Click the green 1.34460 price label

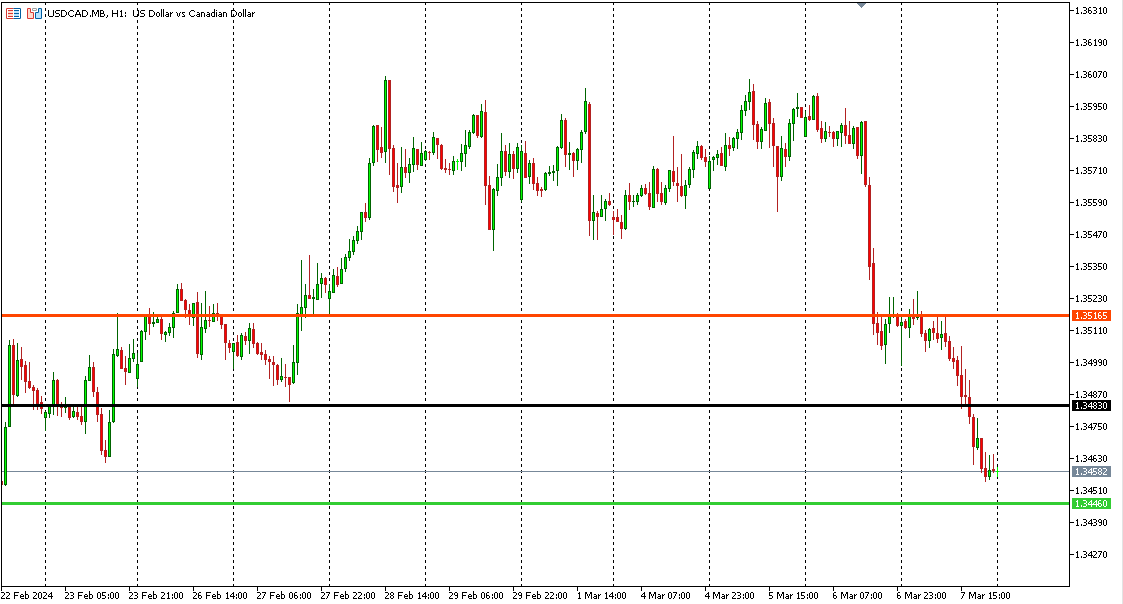coord(1090,503)
